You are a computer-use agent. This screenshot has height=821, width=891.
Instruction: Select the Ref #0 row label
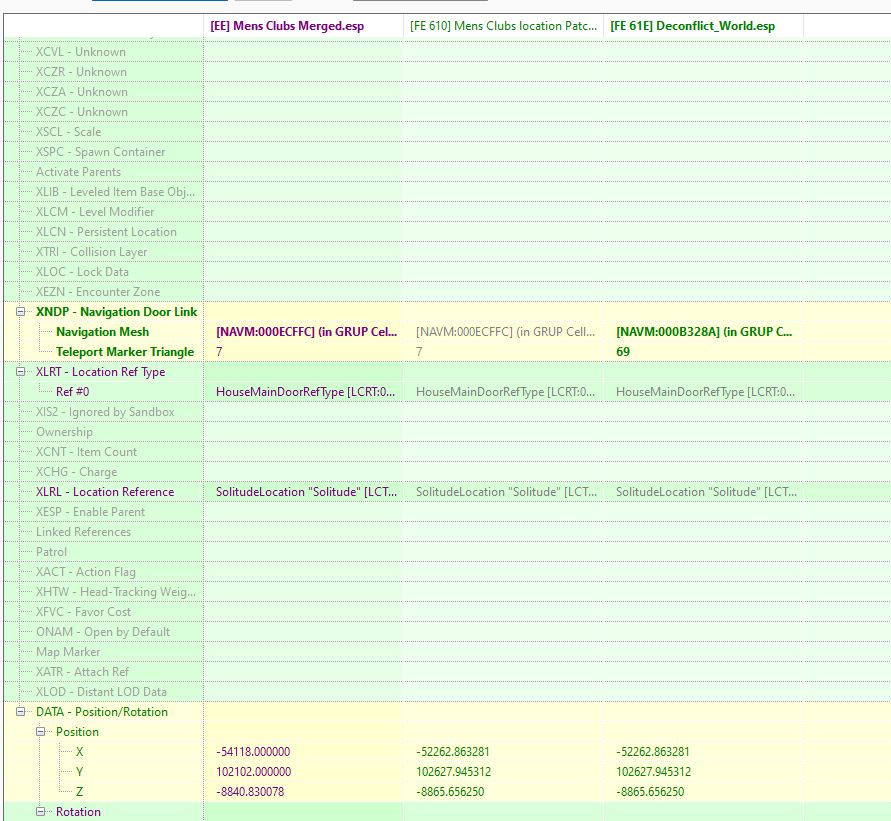(73, 392)
